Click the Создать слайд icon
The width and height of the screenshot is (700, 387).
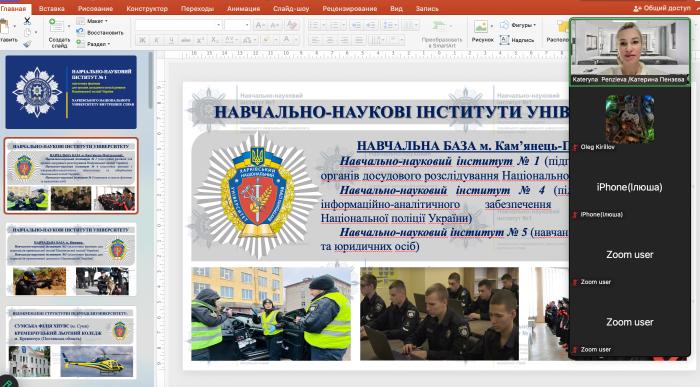click(56, 26)
